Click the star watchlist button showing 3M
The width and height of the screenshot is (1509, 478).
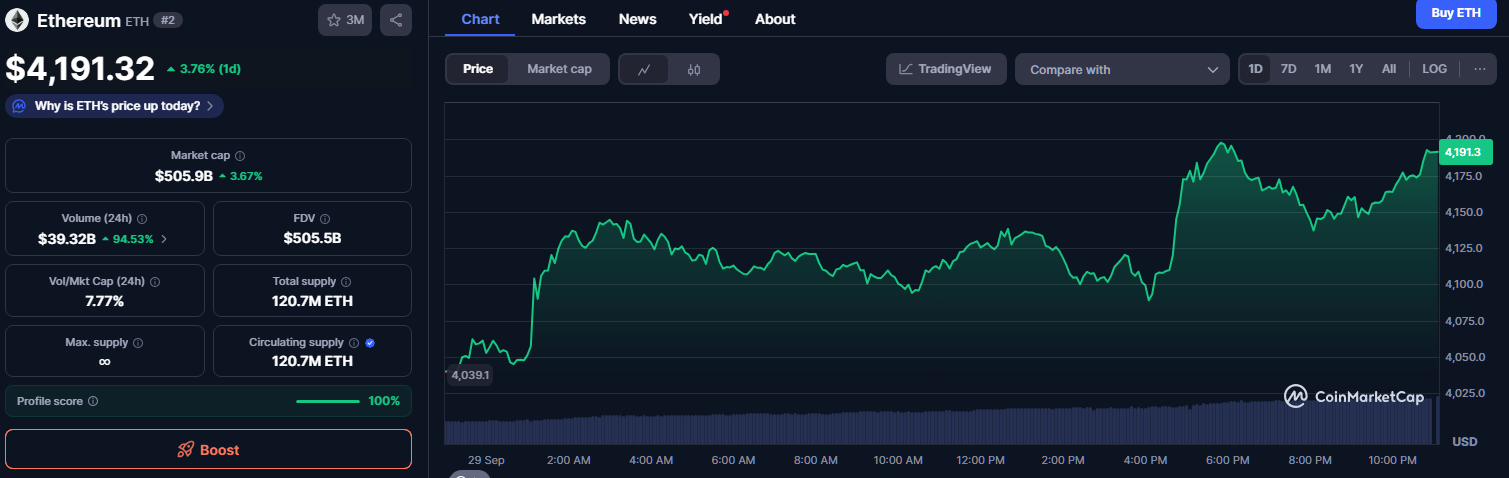pos(345,20)
